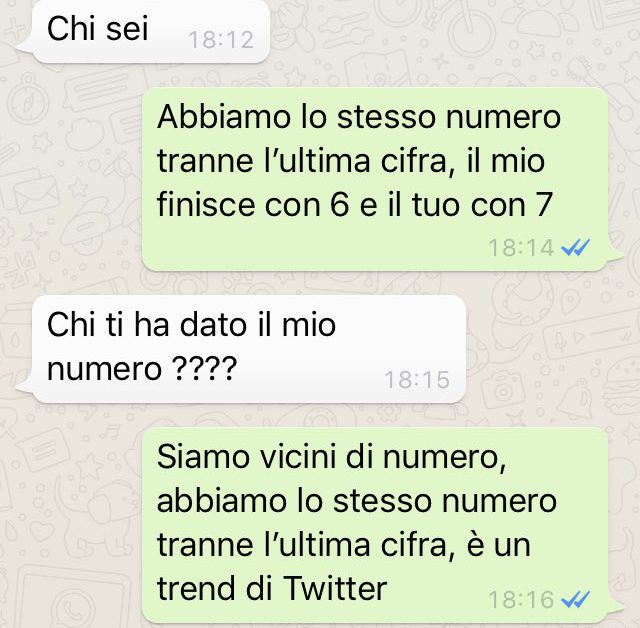Viewport: 640px width, 628px height.
Task: Tap the blue read checkmarks at 18:16
Action: point(576,599)
